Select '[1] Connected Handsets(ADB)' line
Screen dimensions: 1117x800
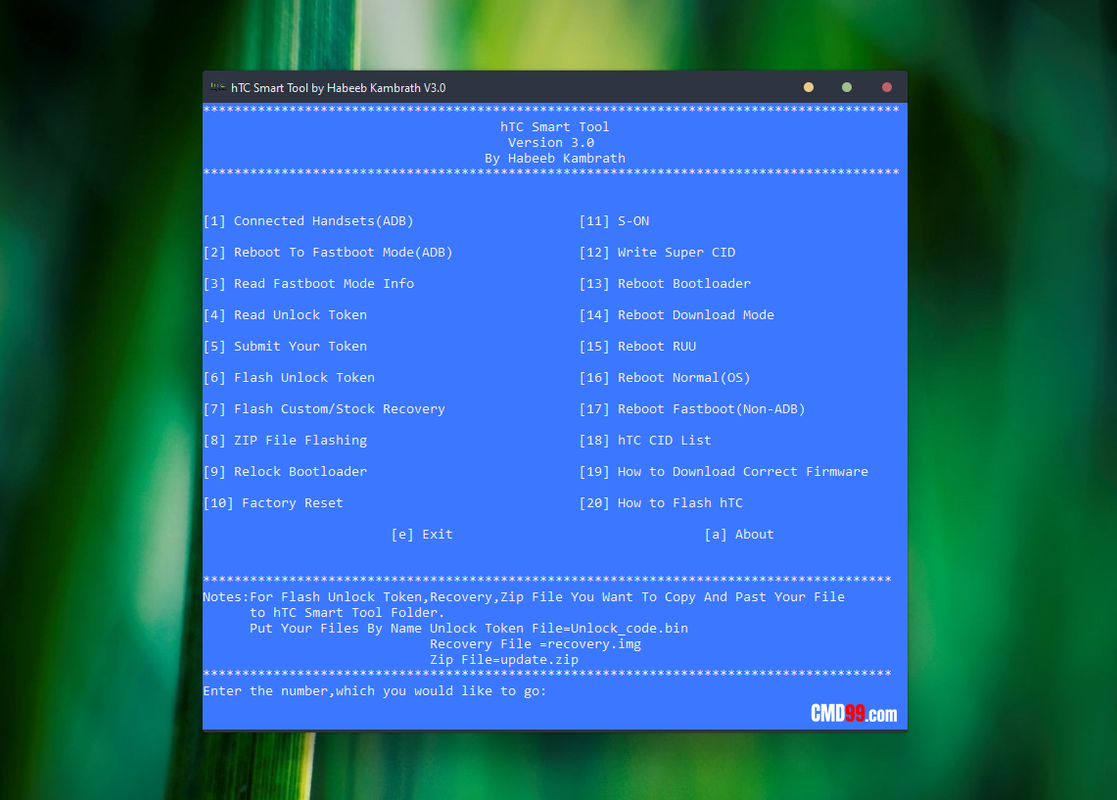pos(308,221)
